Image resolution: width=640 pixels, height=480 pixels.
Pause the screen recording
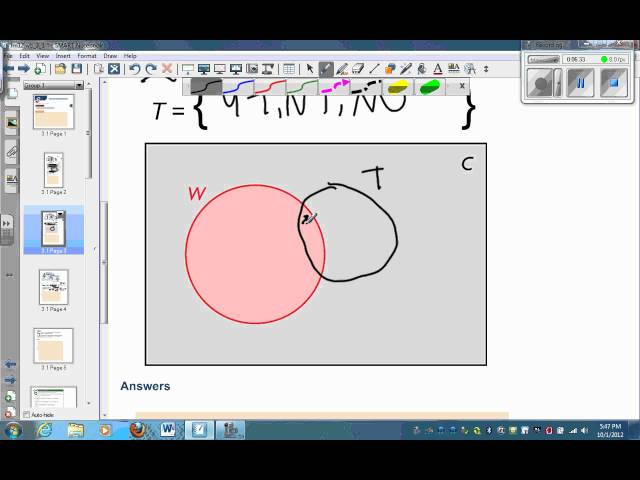pyautogui.click(x=580, y=83)
